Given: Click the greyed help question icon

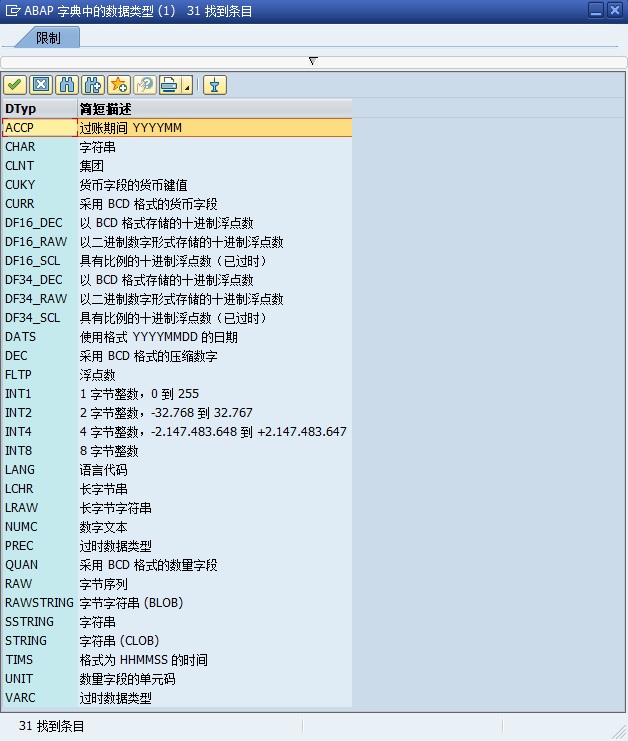Looking at the screenshot, I should point(145,85).
